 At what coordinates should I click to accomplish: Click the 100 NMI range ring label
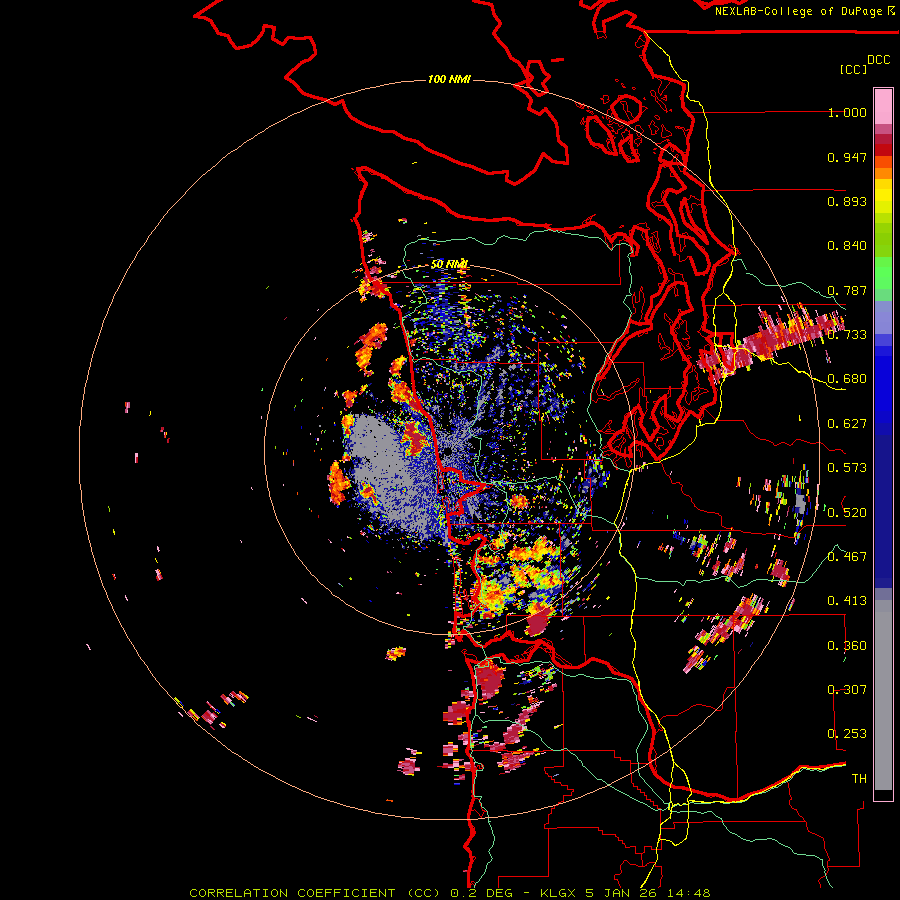point(449,79)
